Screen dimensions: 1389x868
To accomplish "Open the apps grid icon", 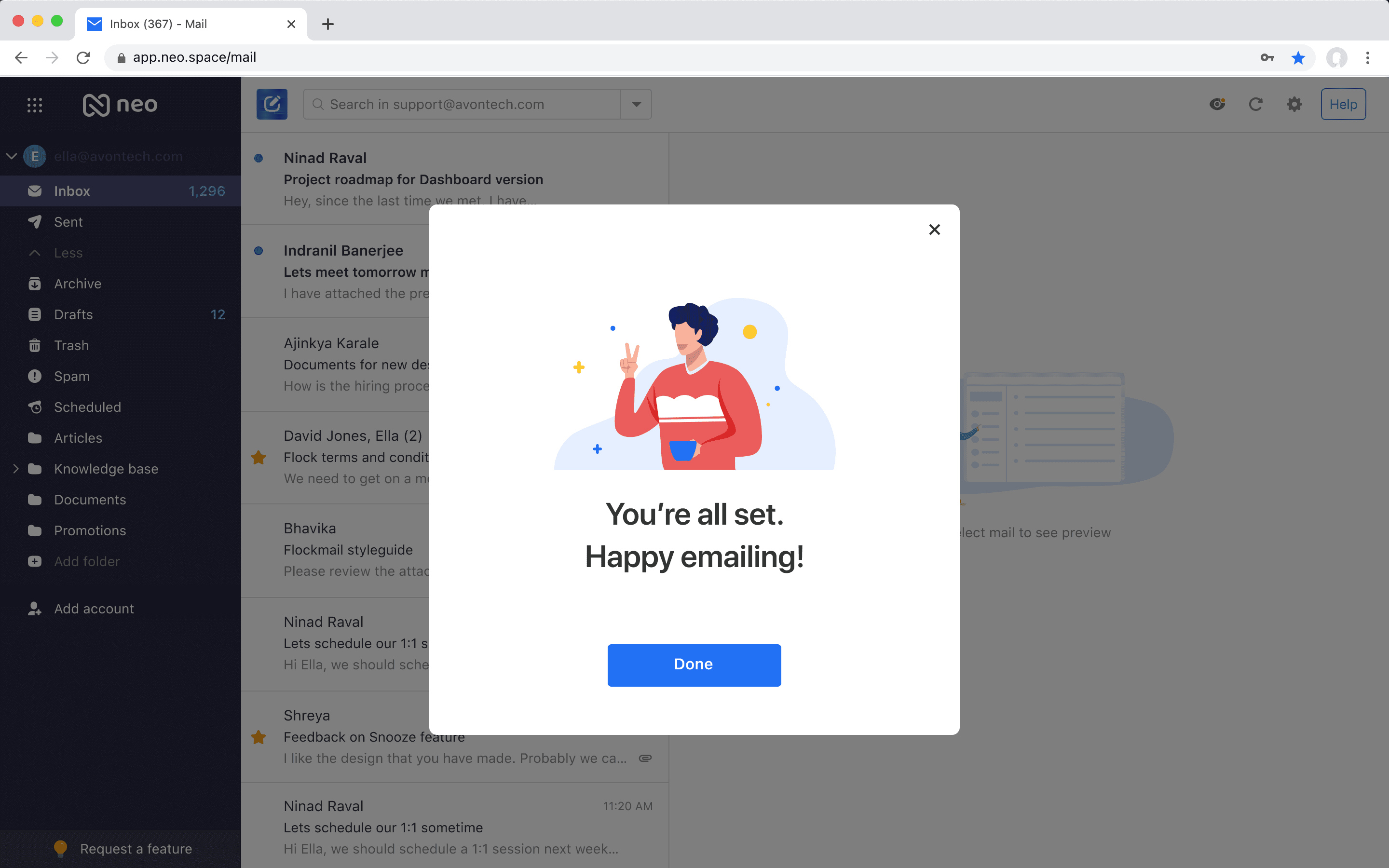I will click(34, 105).
